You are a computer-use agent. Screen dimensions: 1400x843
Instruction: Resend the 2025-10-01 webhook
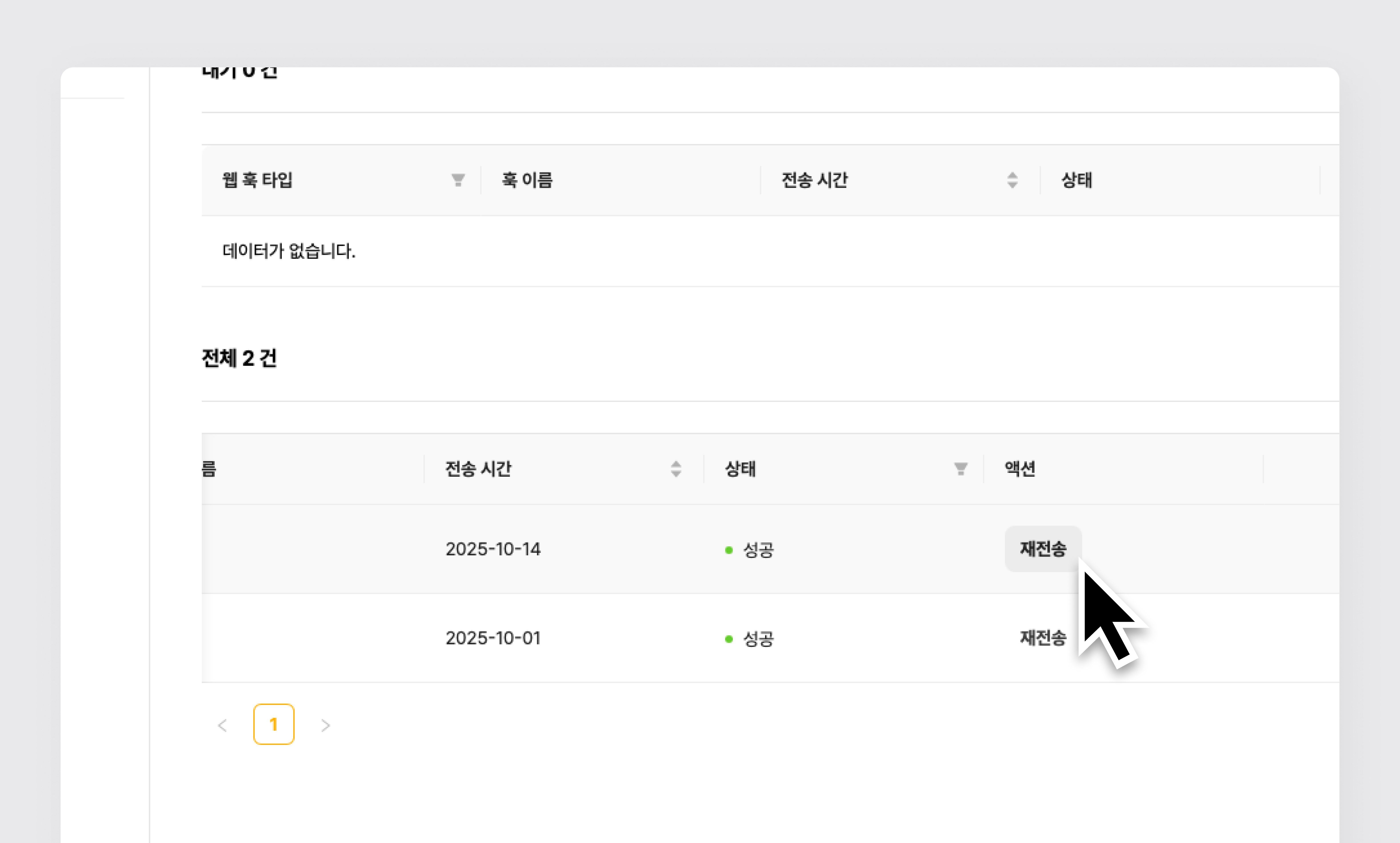[x=1042, y=638]
